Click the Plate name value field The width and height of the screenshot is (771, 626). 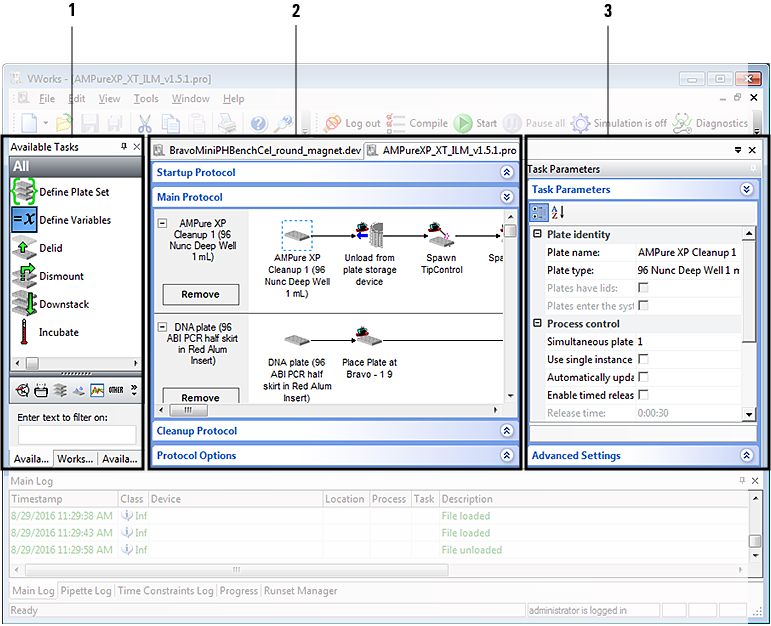(x=688, y=252)
